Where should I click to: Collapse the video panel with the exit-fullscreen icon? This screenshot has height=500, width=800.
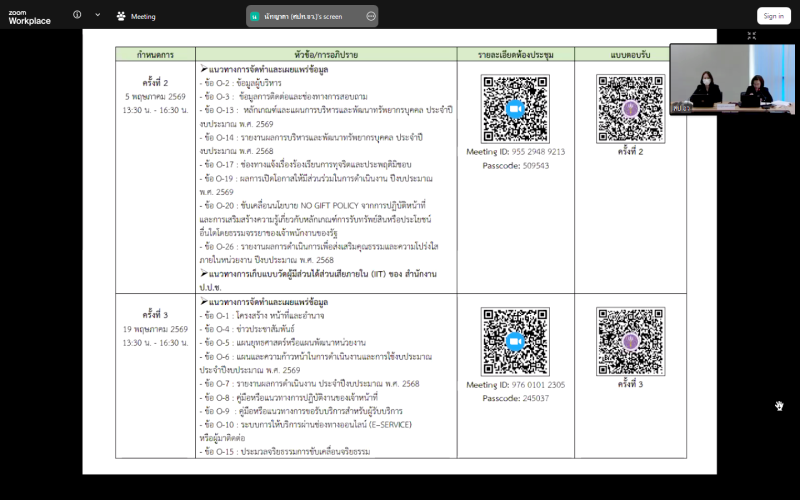751,36
